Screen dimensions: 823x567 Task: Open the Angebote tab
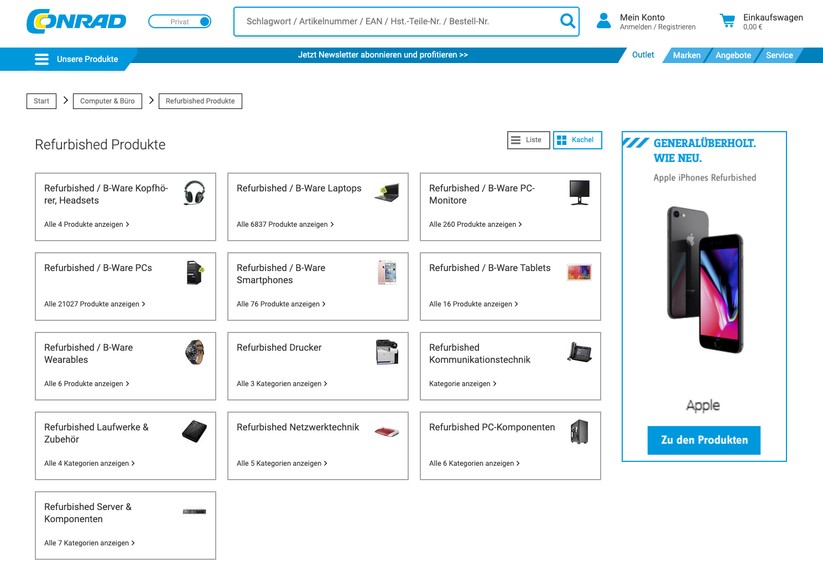tap(733, 55)
